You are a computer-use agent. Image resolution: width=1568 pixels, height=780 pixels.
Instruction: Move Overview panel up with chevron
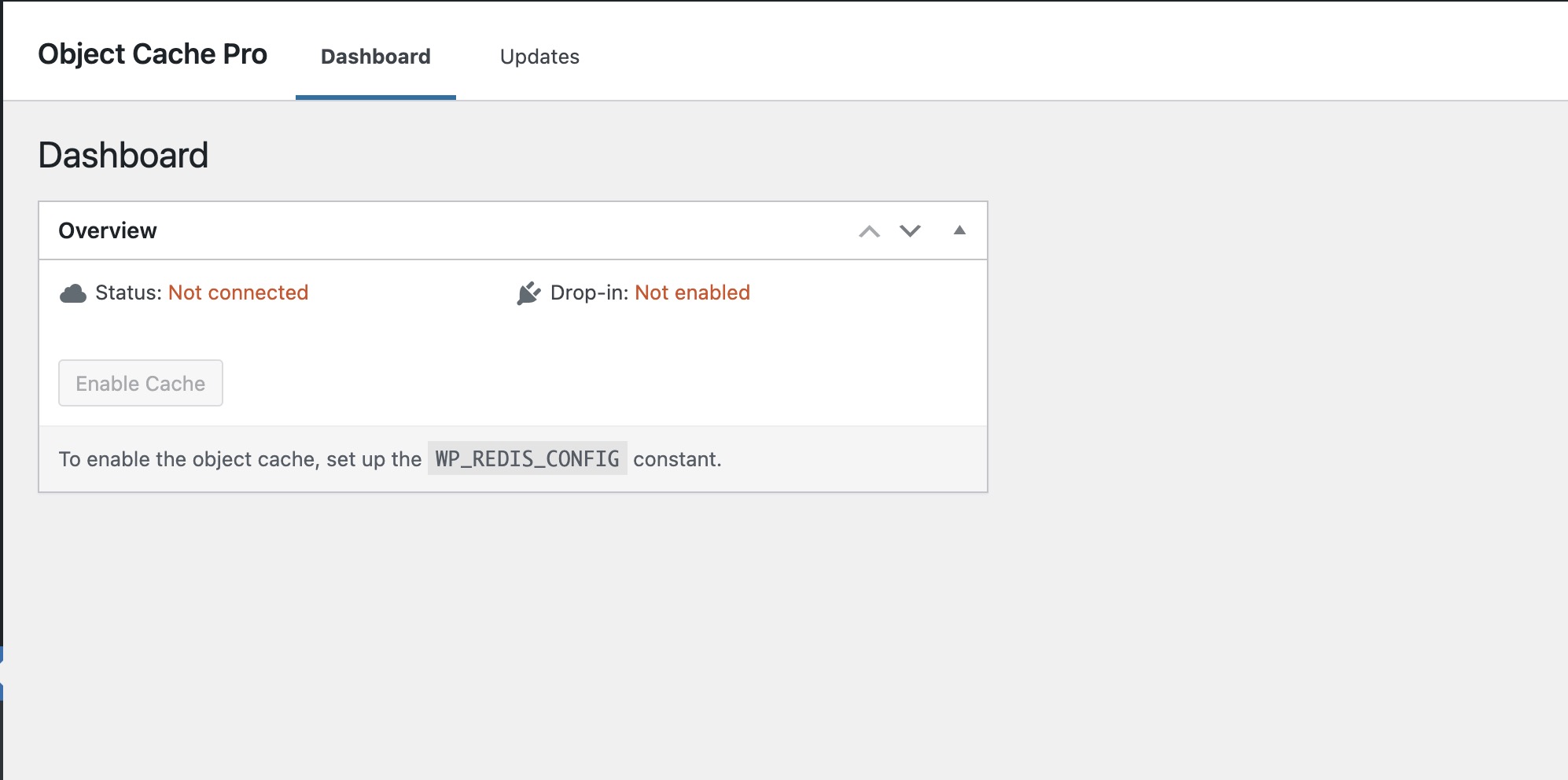[869, 231]
